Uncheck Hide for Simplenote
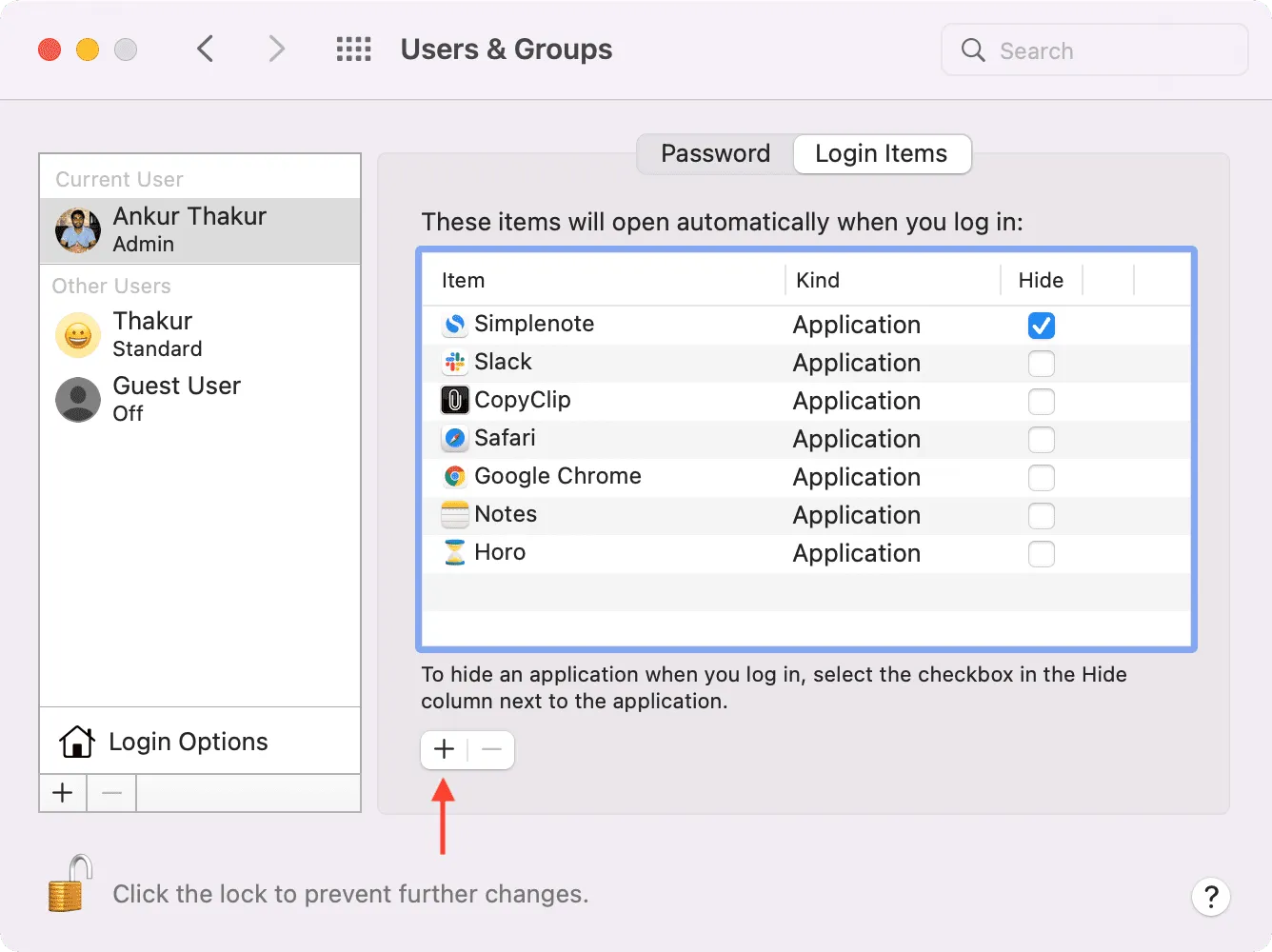 pyautogui.click(x=1042, y=326)
